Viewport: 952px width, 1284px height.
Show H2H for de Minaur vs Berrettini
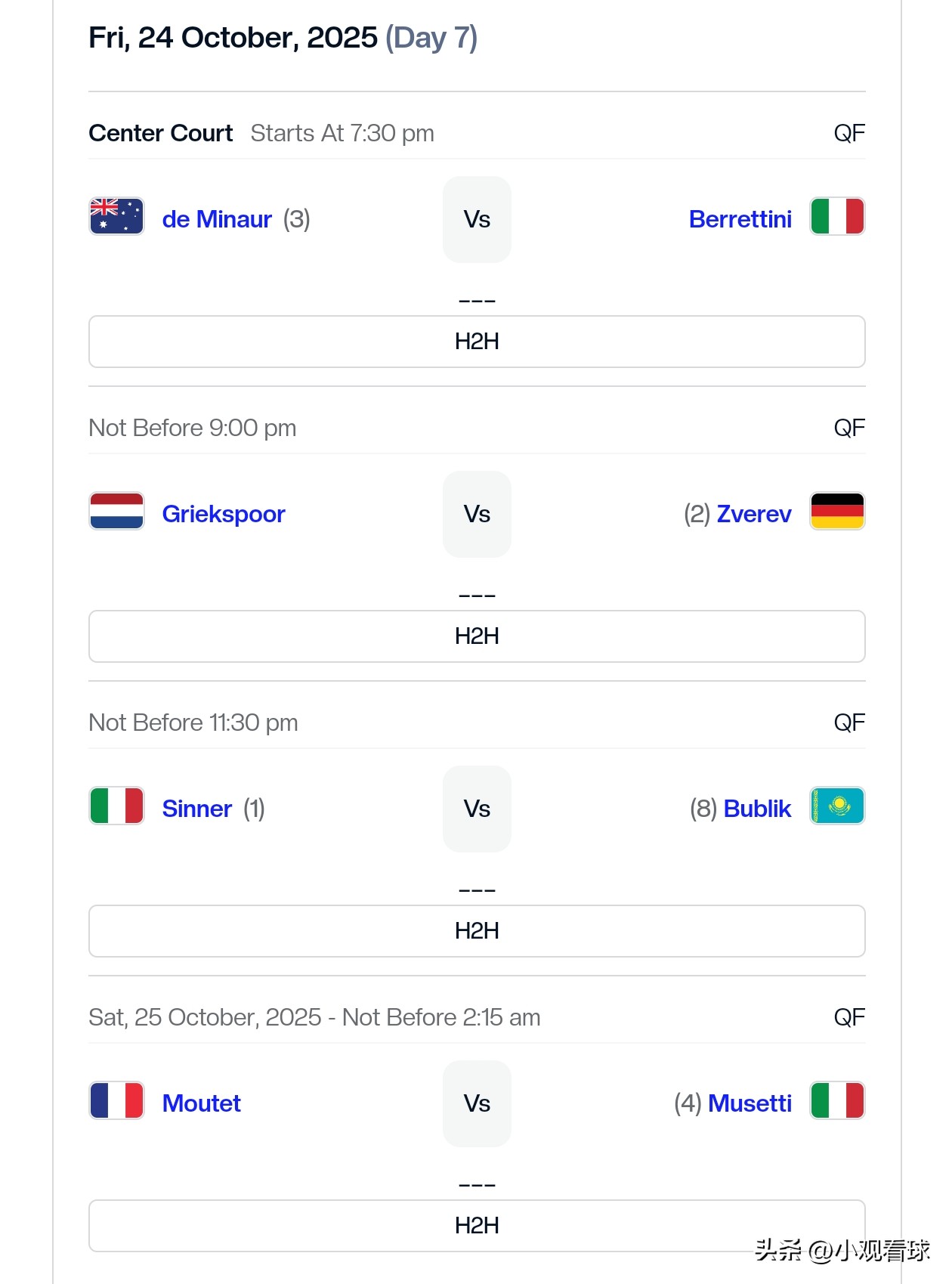point(477,342)
